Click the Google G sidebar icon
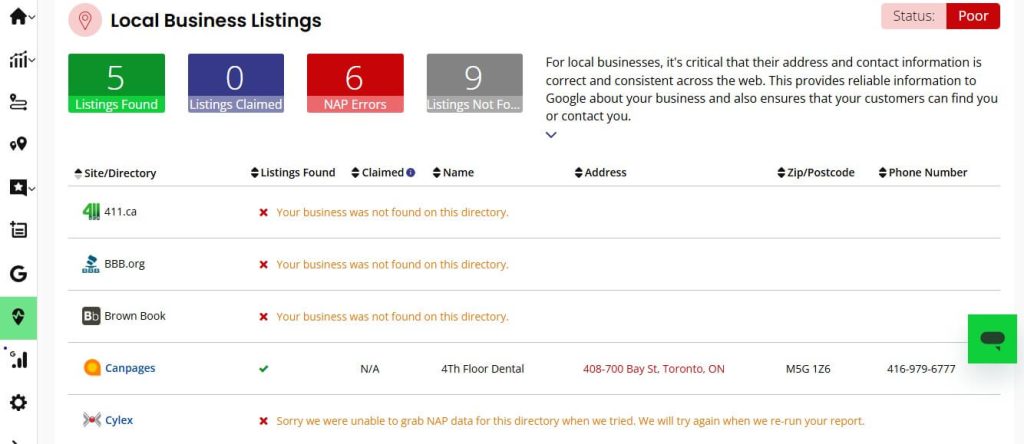This screenshot has height=444, width=1024. 18,274
